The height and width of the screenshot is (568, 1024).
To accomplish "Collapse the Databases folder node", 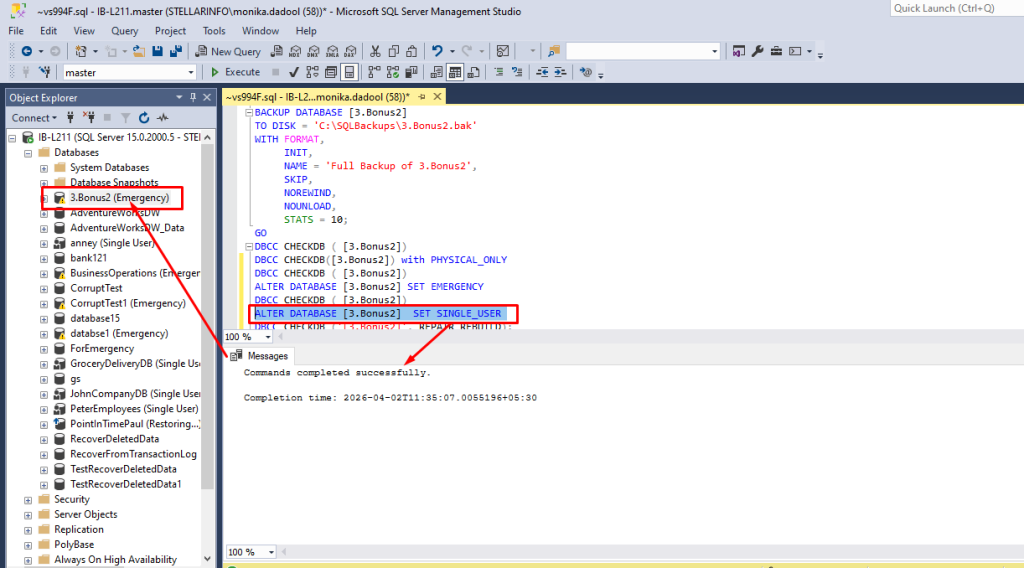I will coord(28,153).
